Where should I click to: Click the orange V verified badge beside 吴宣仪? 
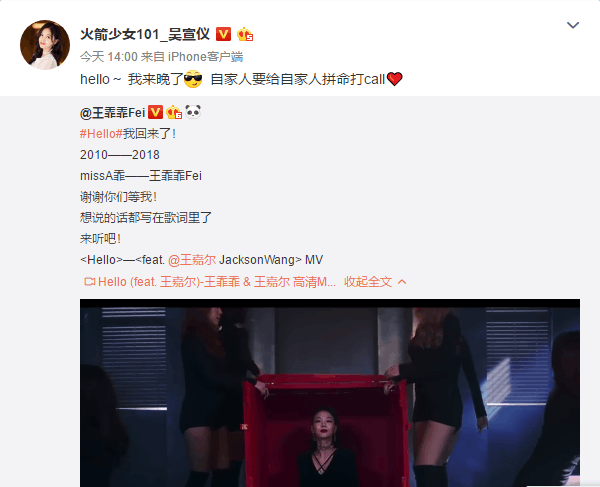(x=223, y=34)
